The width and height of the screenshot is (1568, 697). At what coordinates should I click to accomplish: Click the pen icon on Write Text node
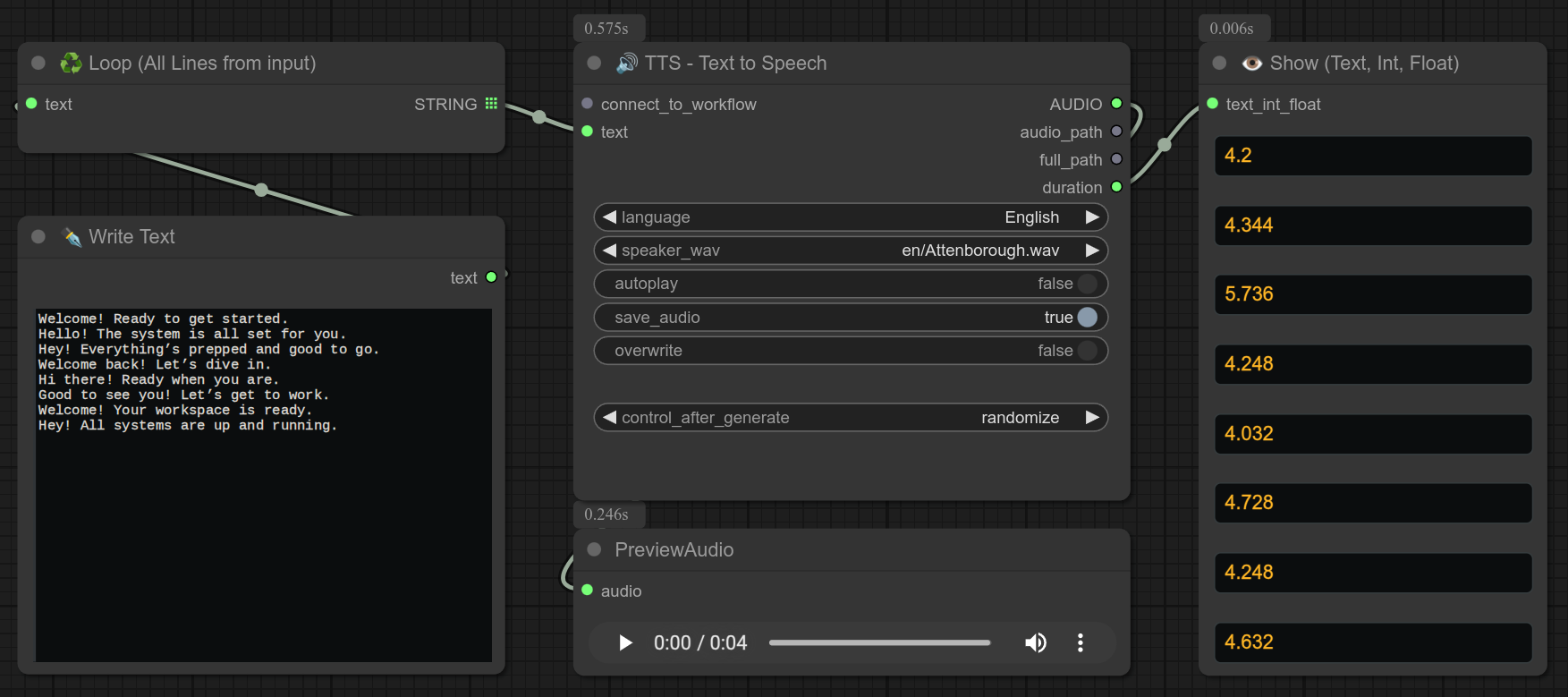pyautogui.click(x=72, y=236)
